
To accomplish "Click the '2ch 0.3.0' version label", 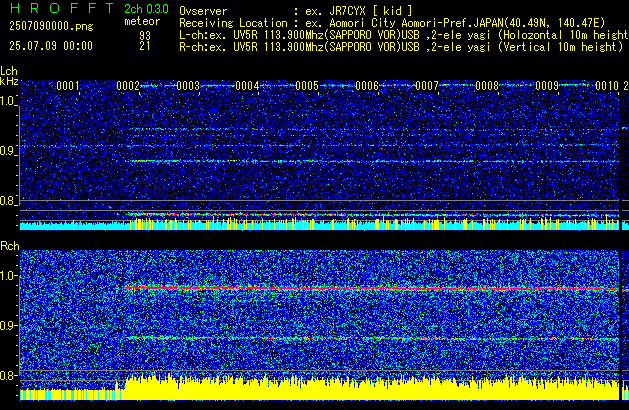I will 146,8.
